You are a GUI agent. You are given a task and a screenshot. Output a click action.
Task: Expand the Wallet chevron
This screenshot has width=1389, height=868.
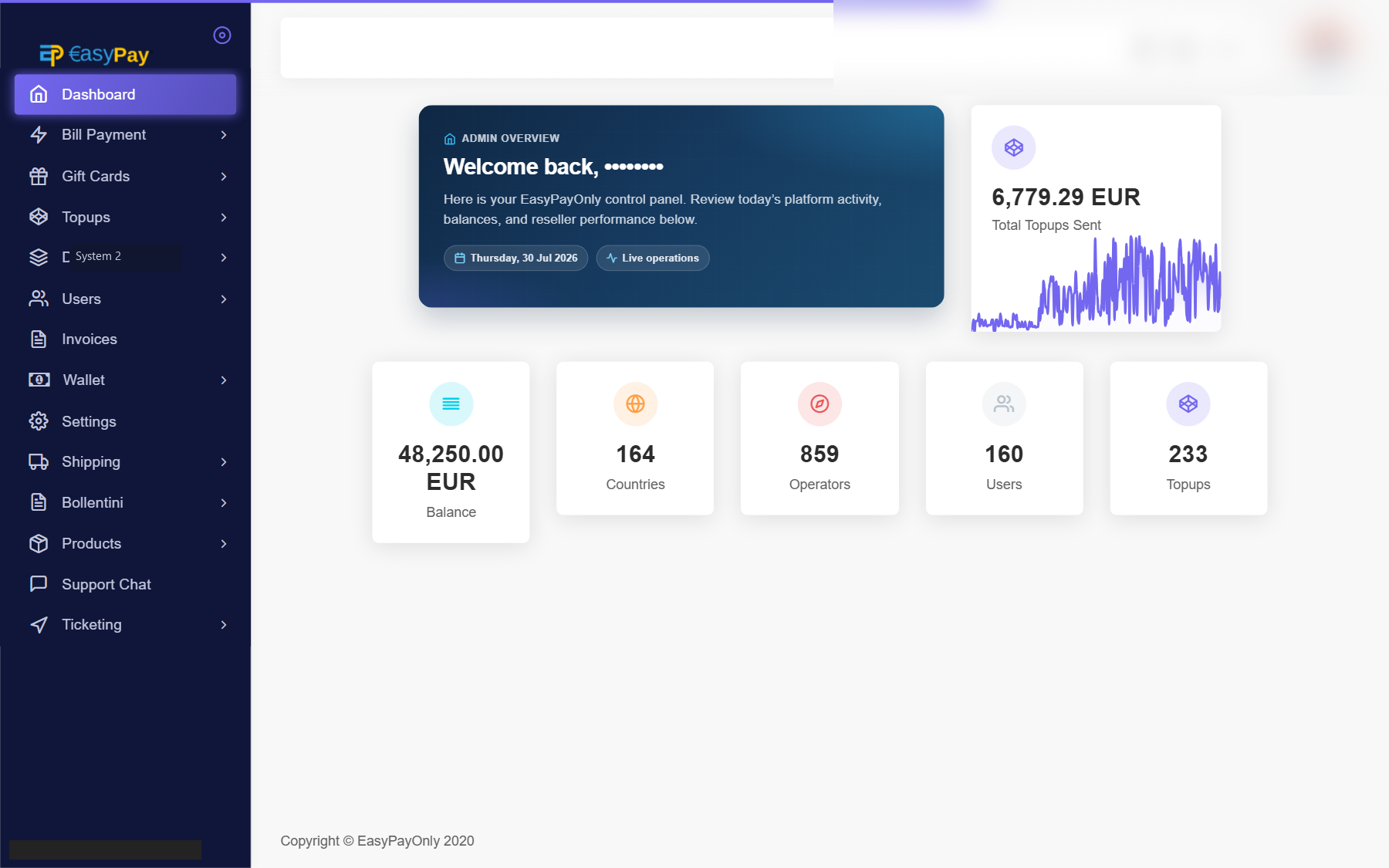click(x=224, y=380)
